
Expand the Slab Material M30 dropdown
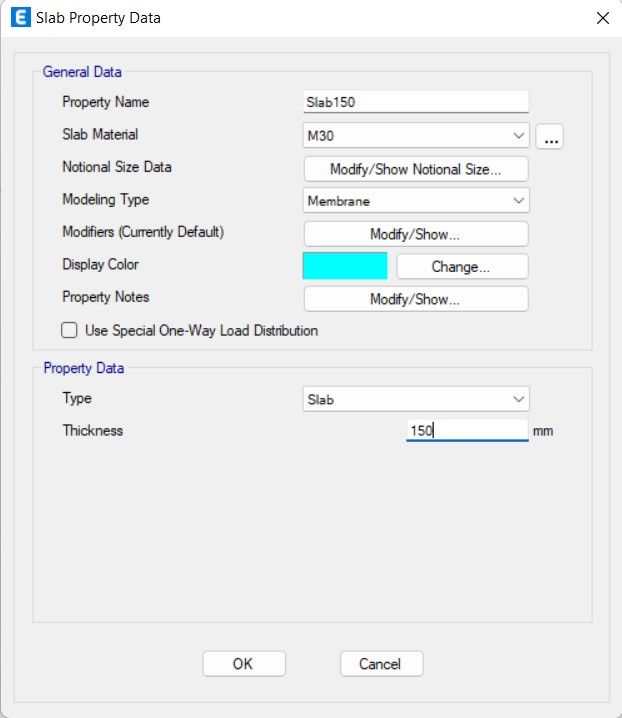[x=416, y=136]
